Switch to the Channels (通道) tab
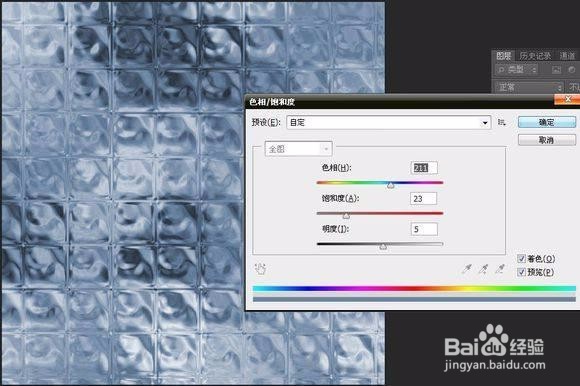580x386 pixels. click(x=567, y=56)
